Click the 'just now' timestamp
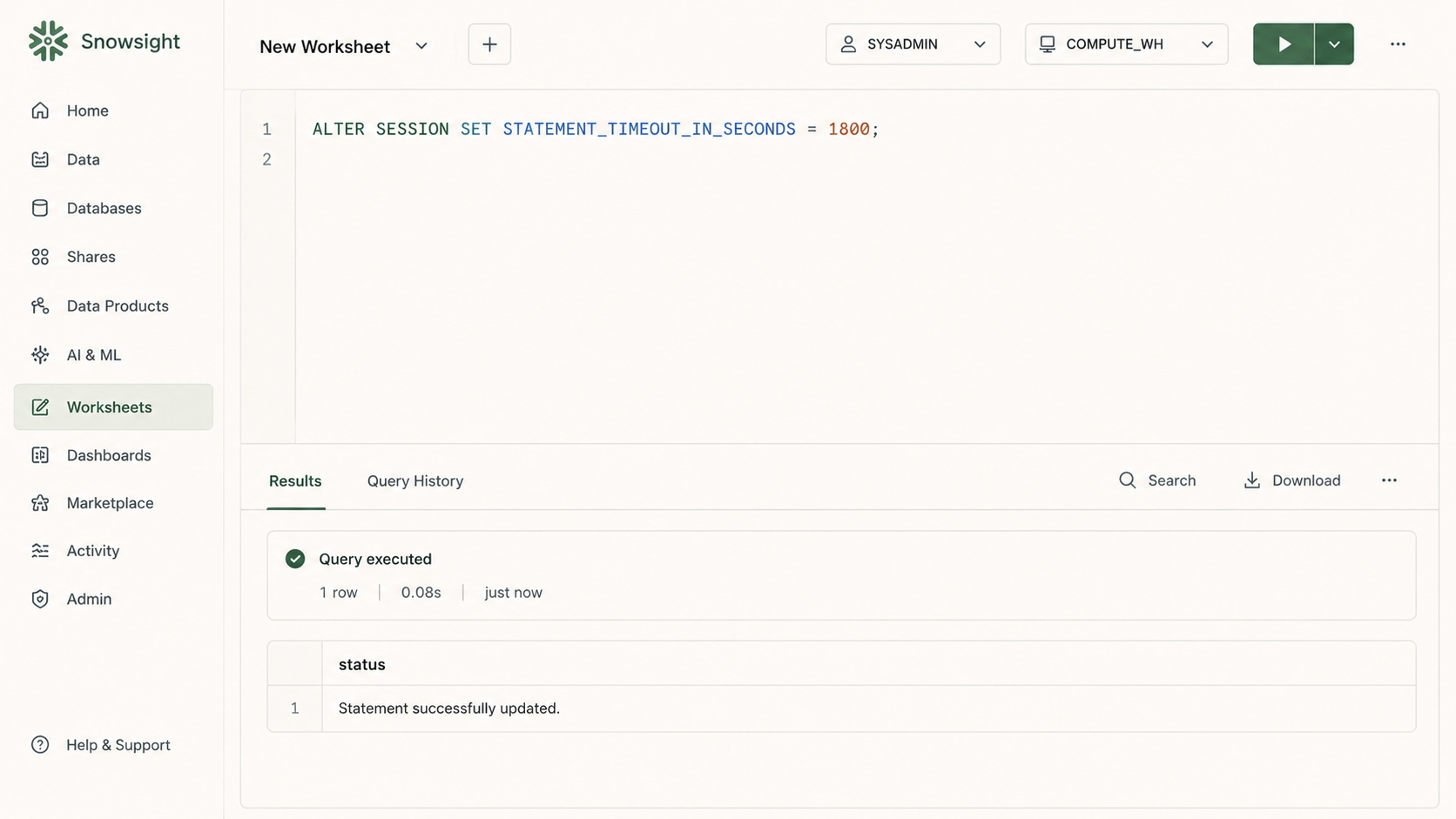The height and width of the screenshot is (819, 1456). 514,593
